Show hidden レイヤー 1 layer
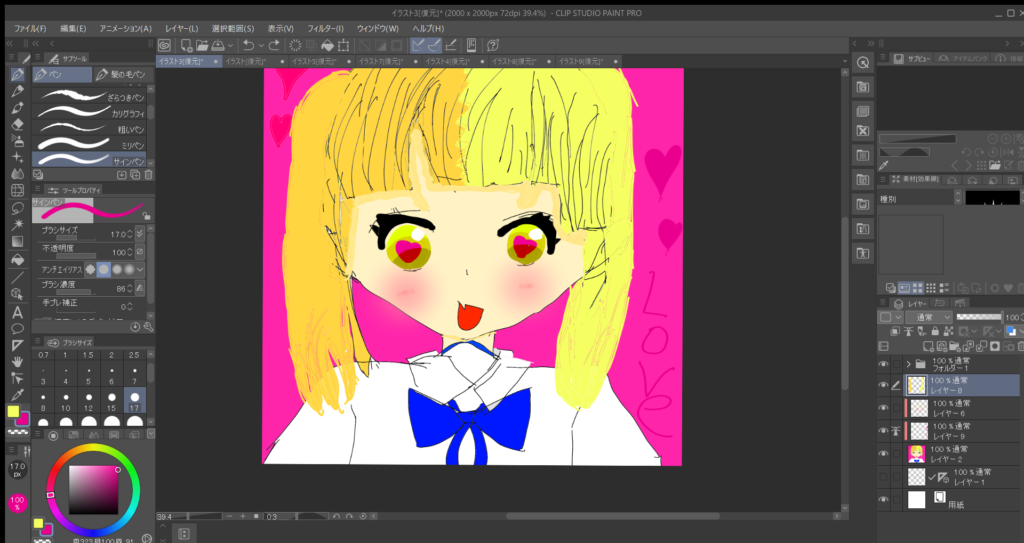 pyautogui.click(x=884, y=477)
